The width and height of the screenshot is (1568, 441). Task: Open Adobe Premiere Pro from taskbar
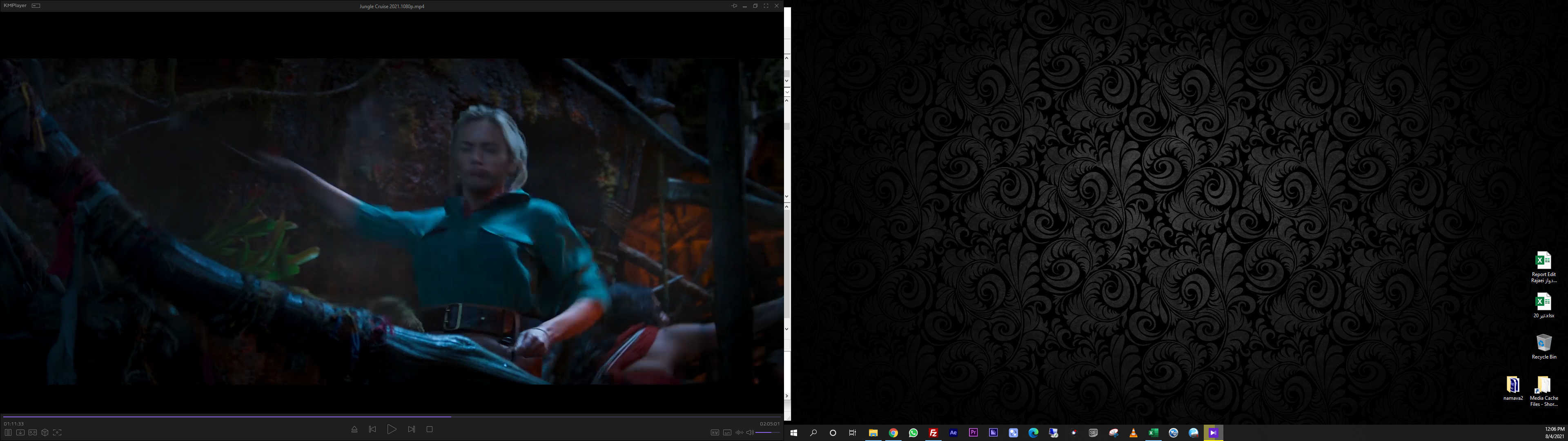(973, 432)
